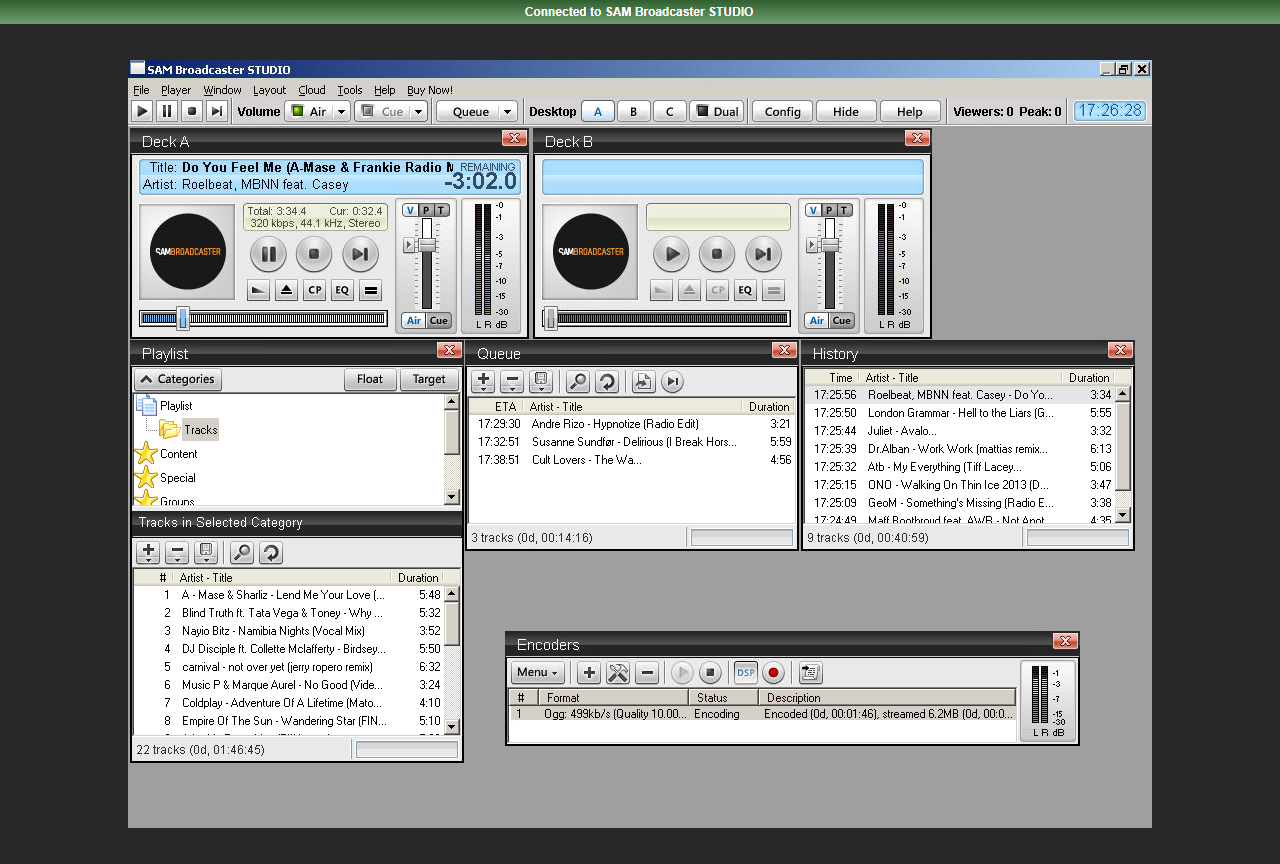The height and width of the screenshot is (864, 1280).
Task: Click the Float button in the Playlist panel
Action: pyautogui.click(x=369, y=379)
